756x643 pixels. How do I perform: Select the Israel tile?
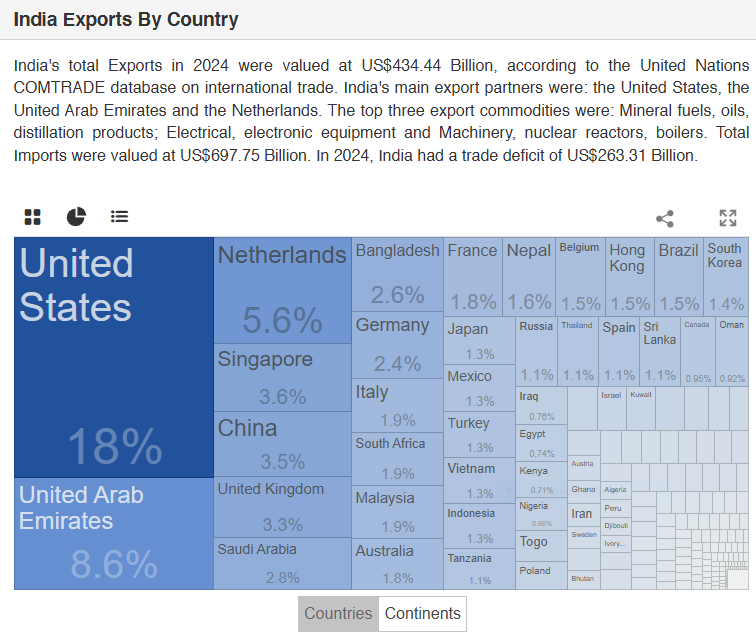pyautogui.click(x=612, y=409)
